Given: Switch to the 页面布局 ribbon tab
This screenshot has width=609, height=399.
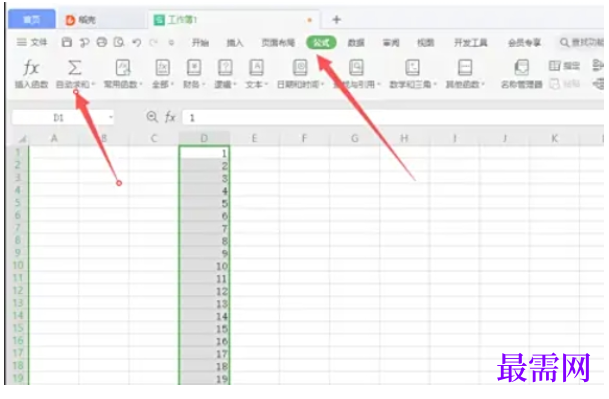Looking at the screenshot, I should tap(278, 42).
